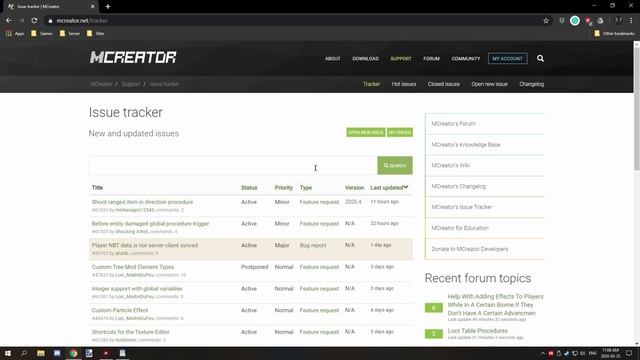This screenshot has width=640, height=360.
Task: Open the COMMUNITY menu item
Action: pyautogui.click(x=466, y=59)
